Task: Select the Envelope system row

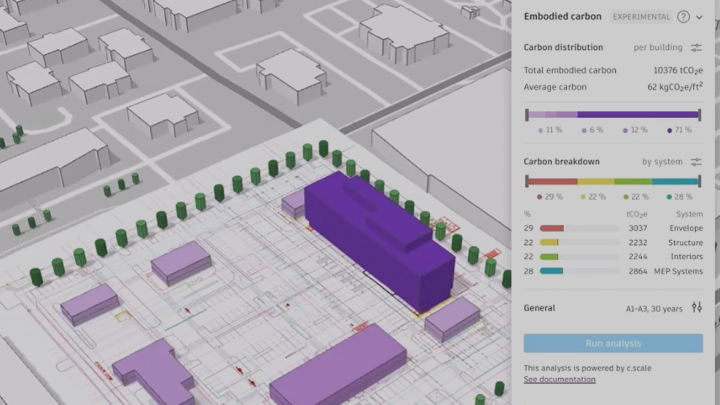Action: [x=613, y=228]
